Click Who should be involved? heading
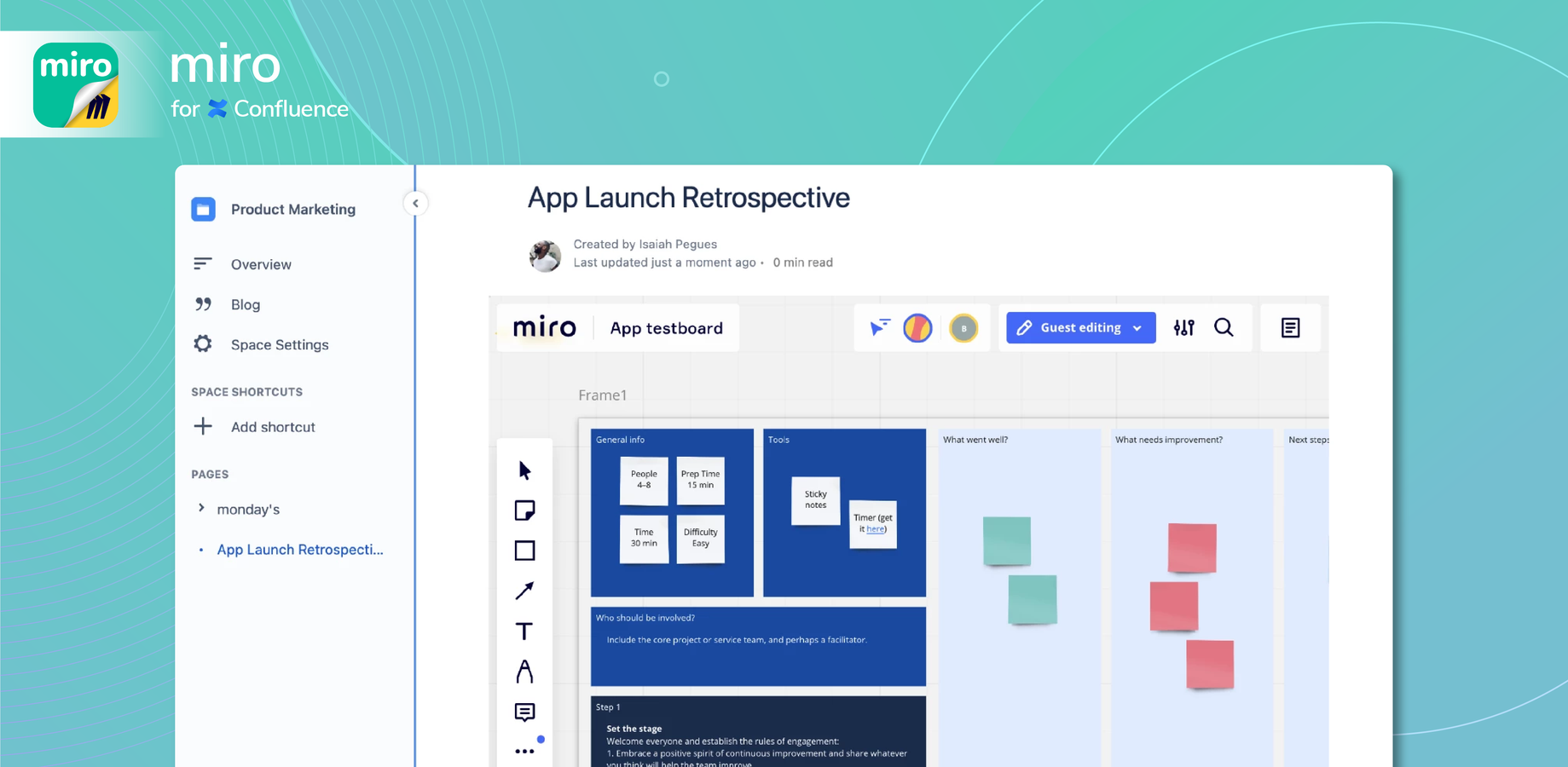1568x767 pixels. pyautogui.click(x=645, y=618)
